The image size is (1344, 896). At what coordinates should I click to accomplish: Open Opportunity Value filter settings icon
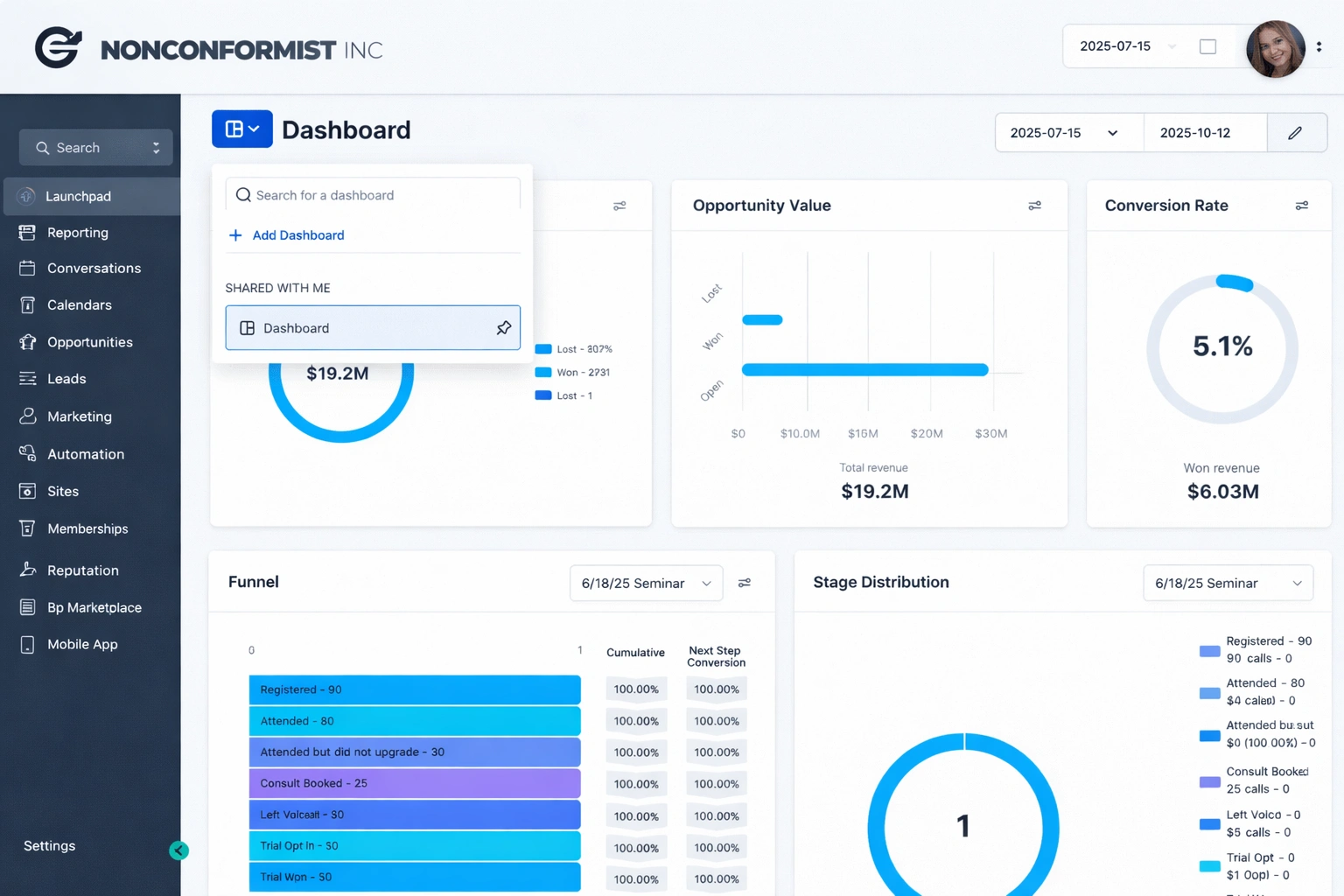point(1034,206)
